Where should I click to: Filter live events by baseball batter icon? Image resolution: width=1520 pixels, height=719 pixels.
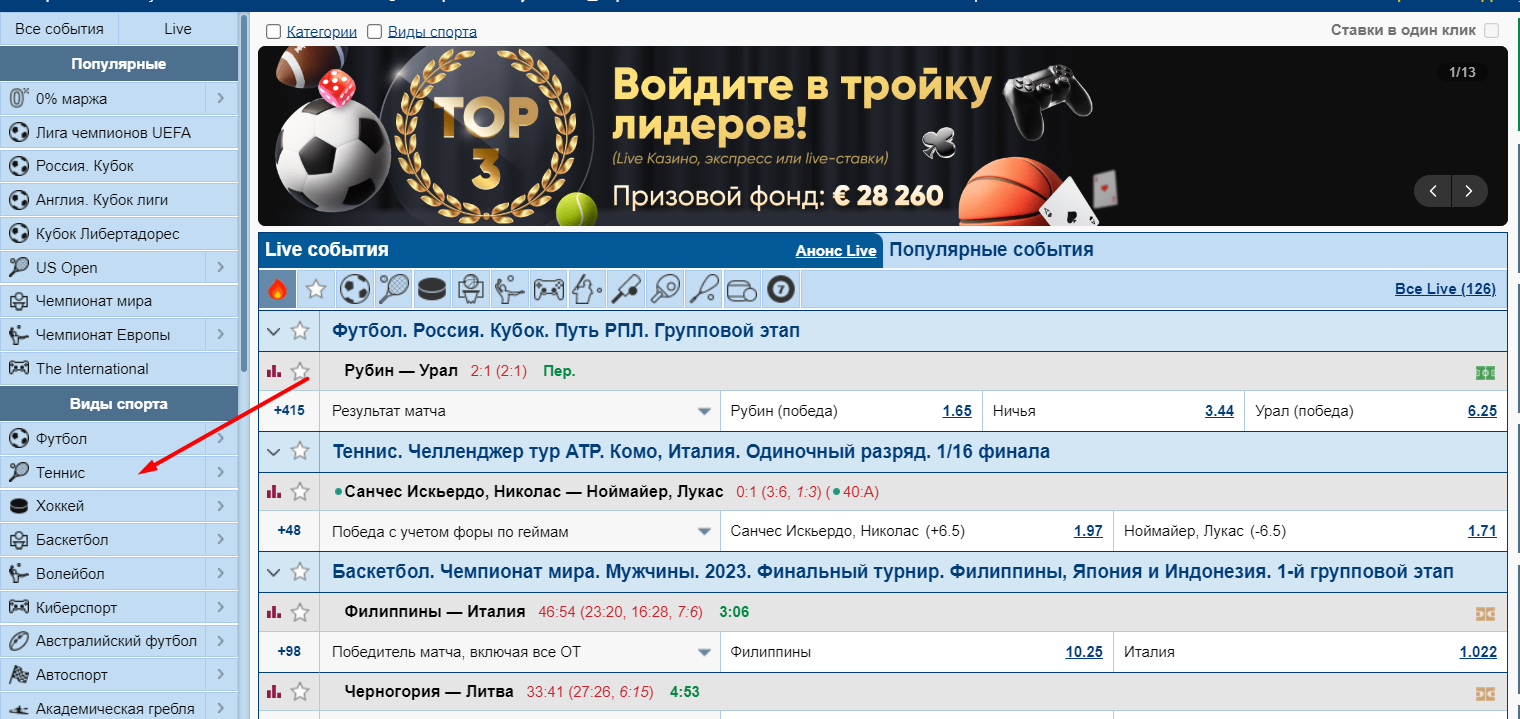(x=587, y=289)
